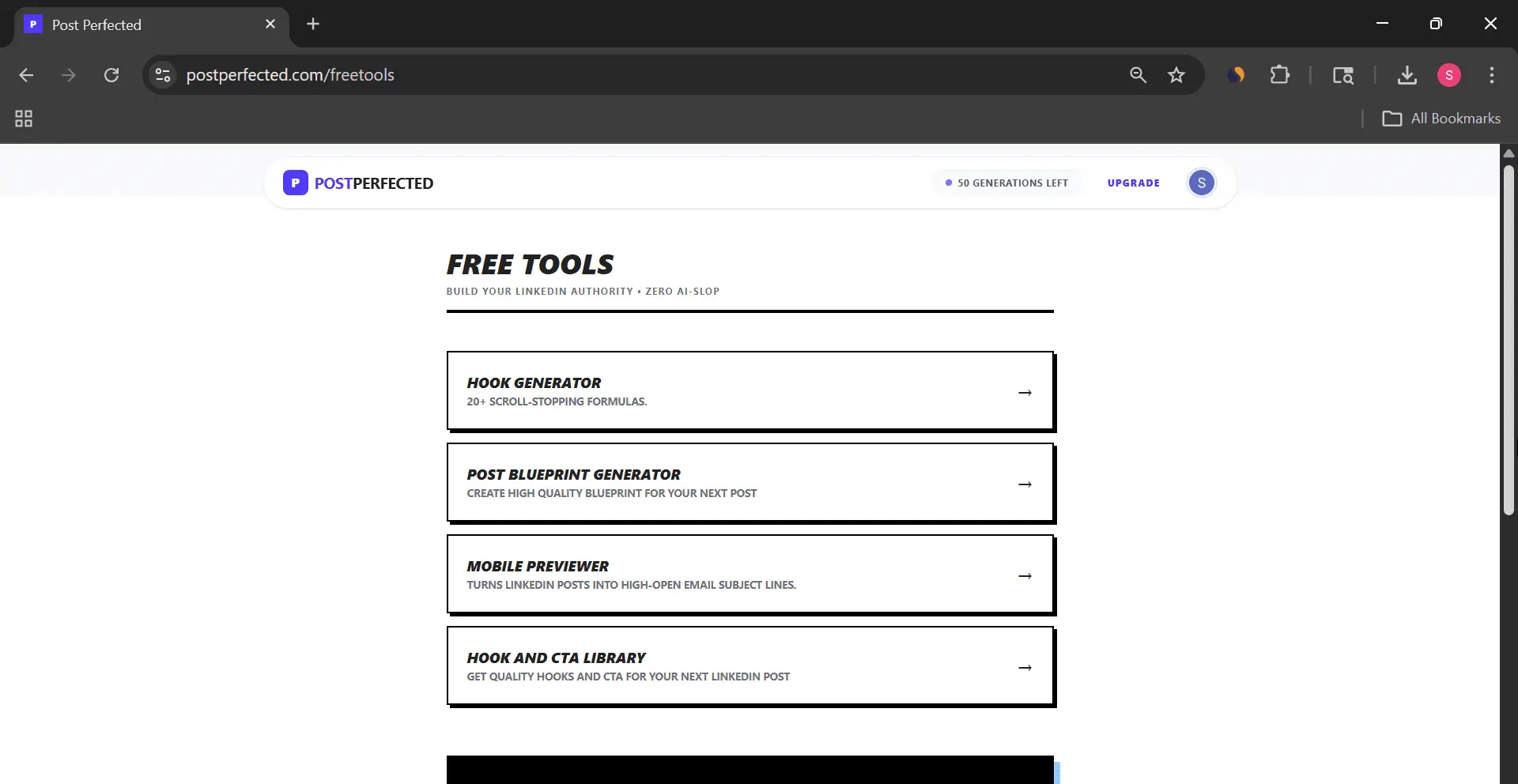Open the orange-blue browser extension icon

[x=1237, y=75]
